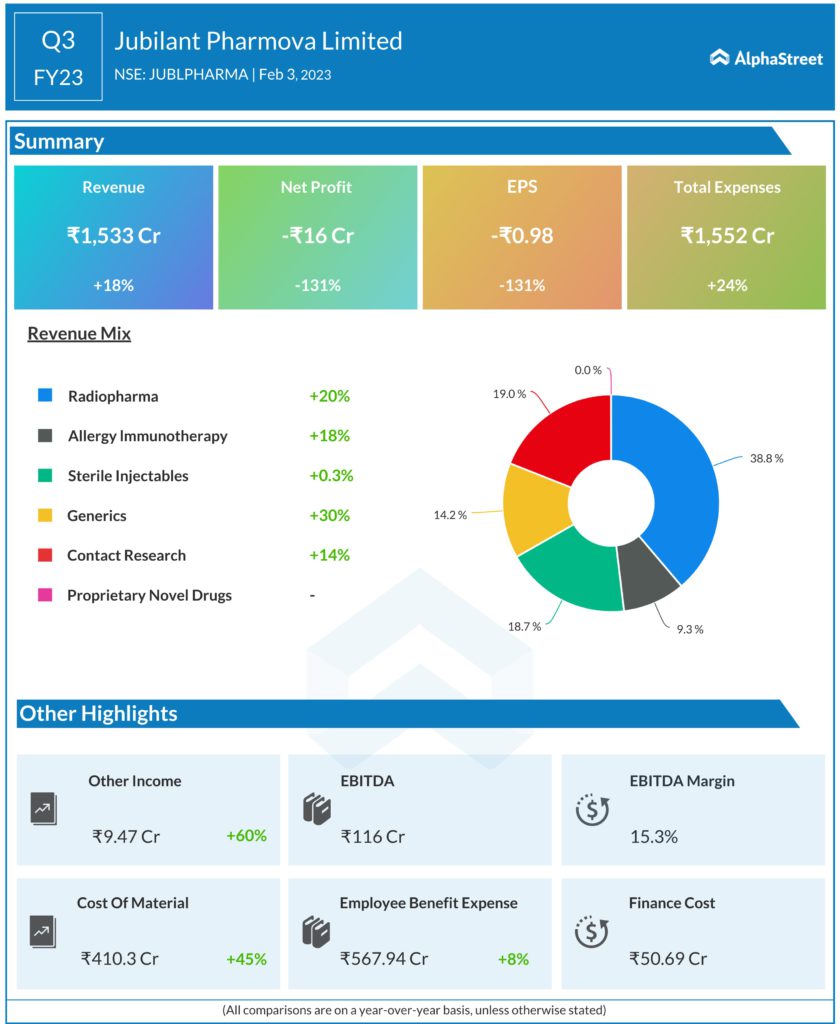Click the Cost Of Material chart icon
The image size is (840, 1024).
[x=44, y=931]
